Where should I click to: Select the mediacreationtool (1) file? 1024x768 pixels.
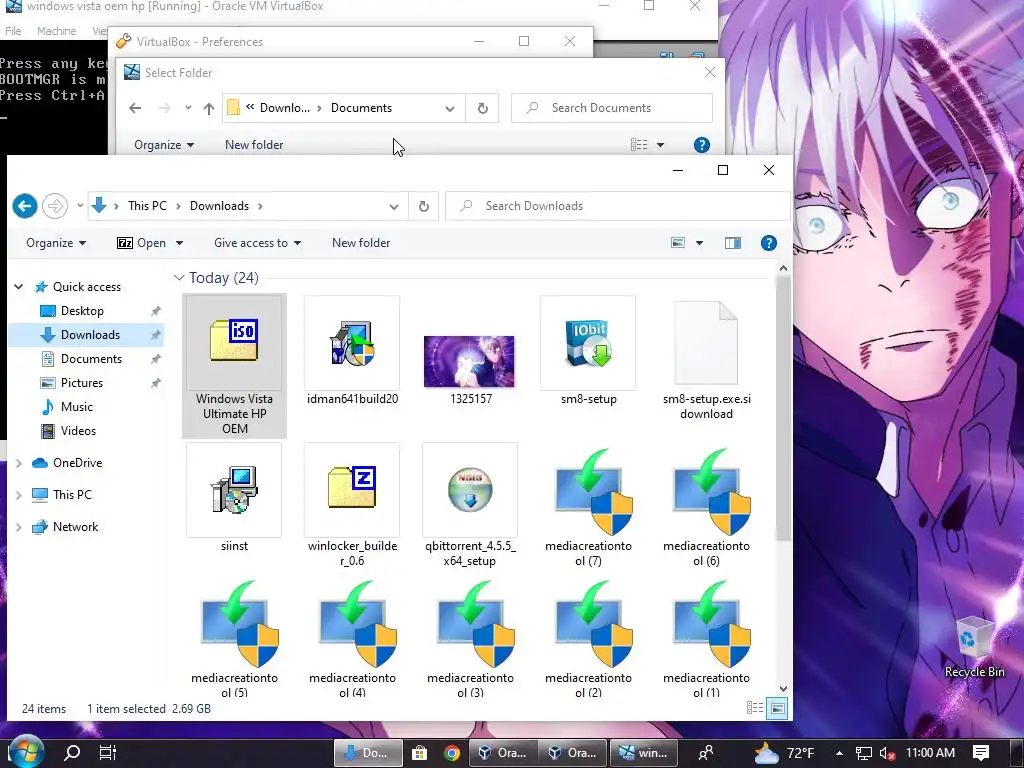coord(706,639)
